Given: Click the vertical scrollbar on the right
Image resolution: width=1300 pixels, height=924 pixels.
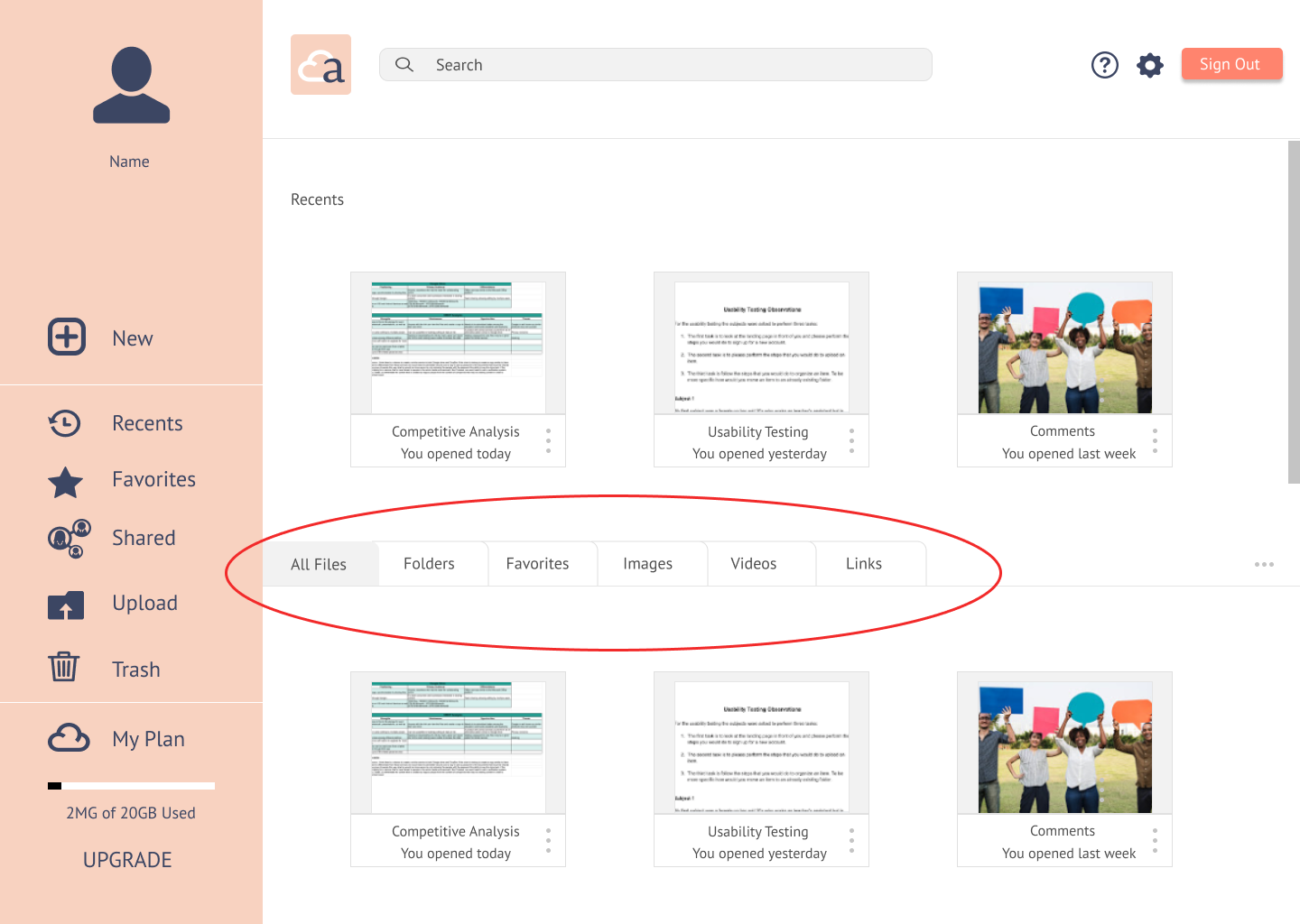Looking at the screenshot, I should point(1294,312).
